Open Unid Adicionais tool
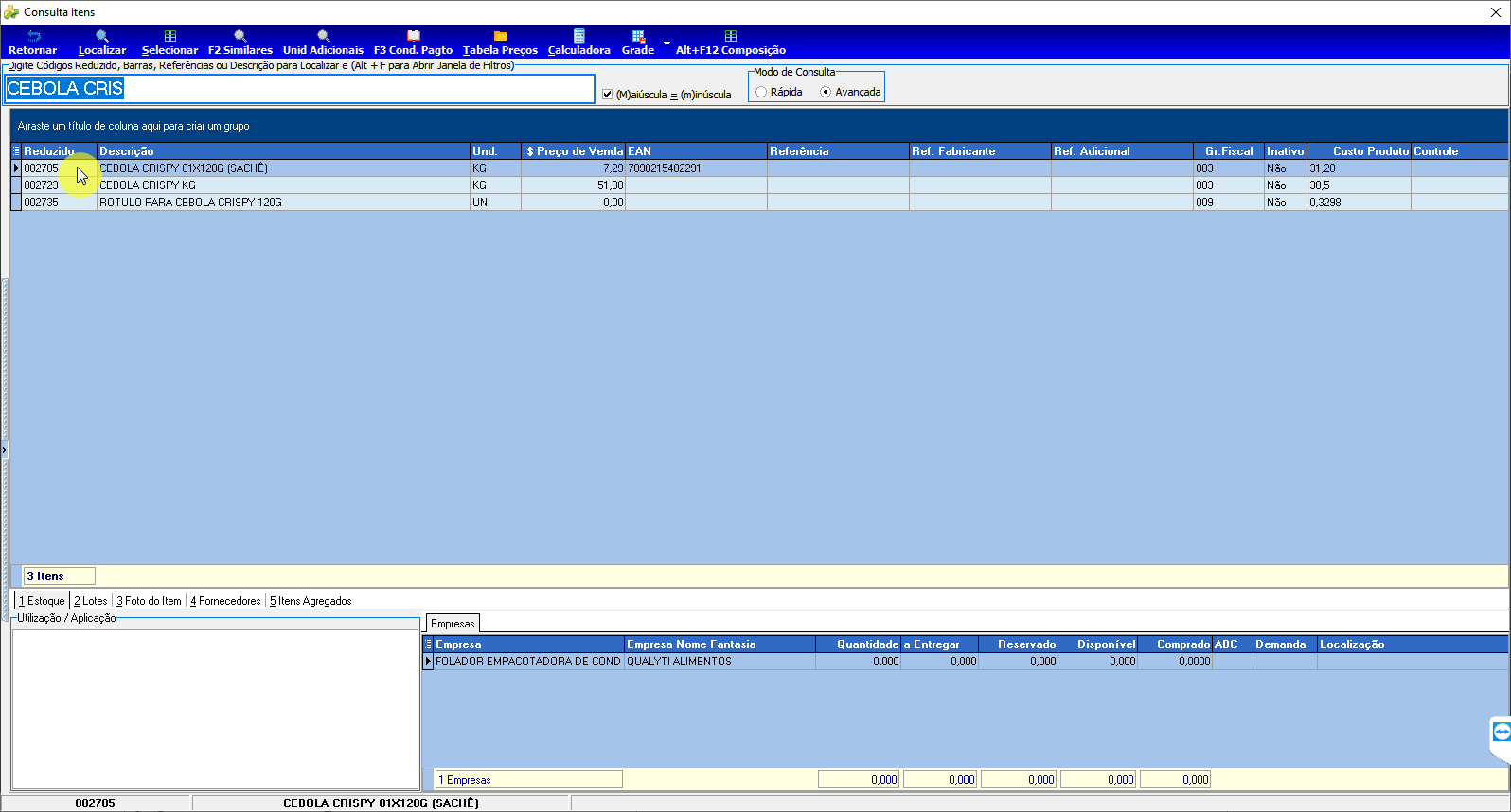This screenshot has width=1511, height=812. (x=323, y=43)
